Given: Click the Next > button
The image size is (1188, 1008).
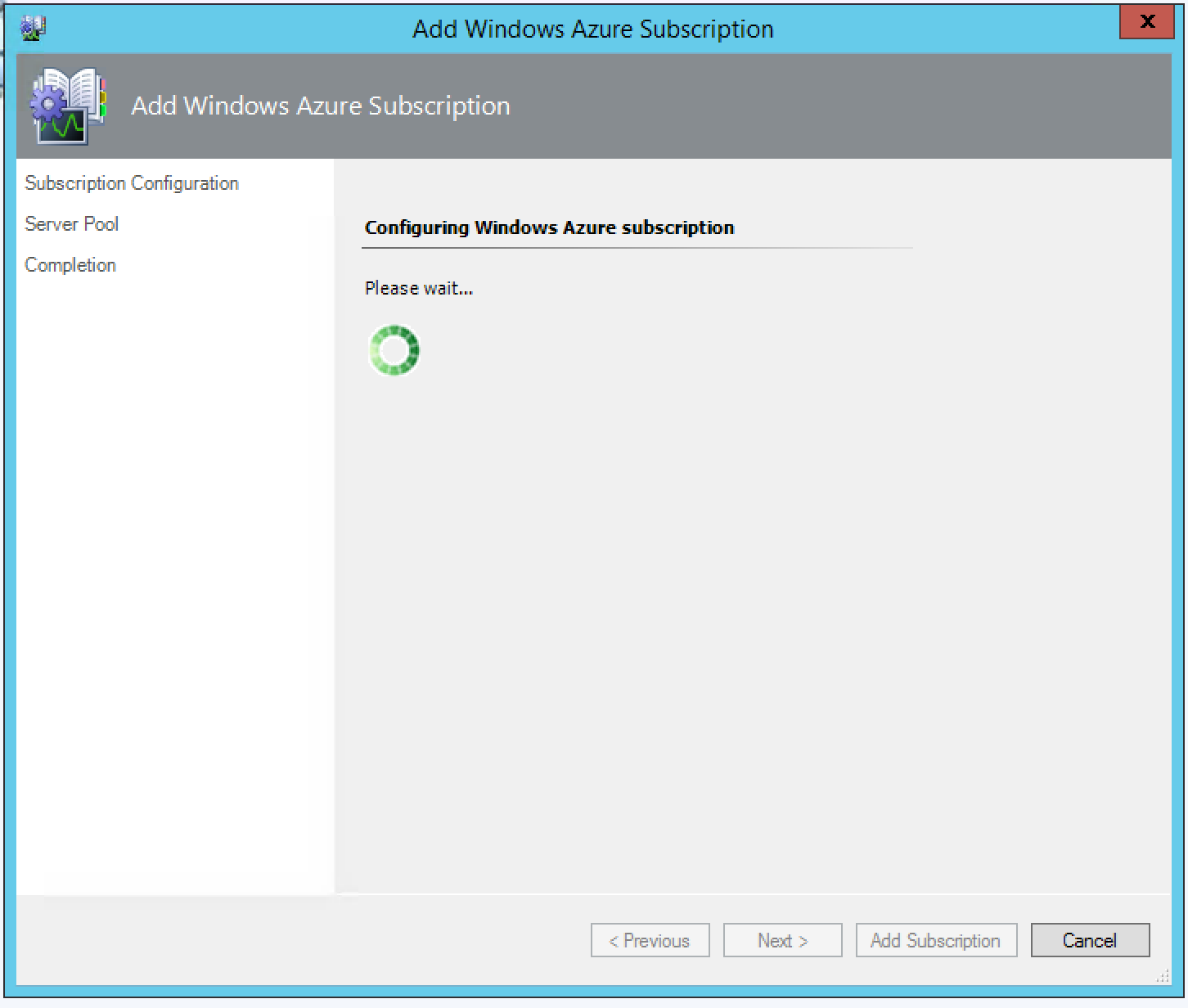Looking at the screenshot, I should point(782,941).
